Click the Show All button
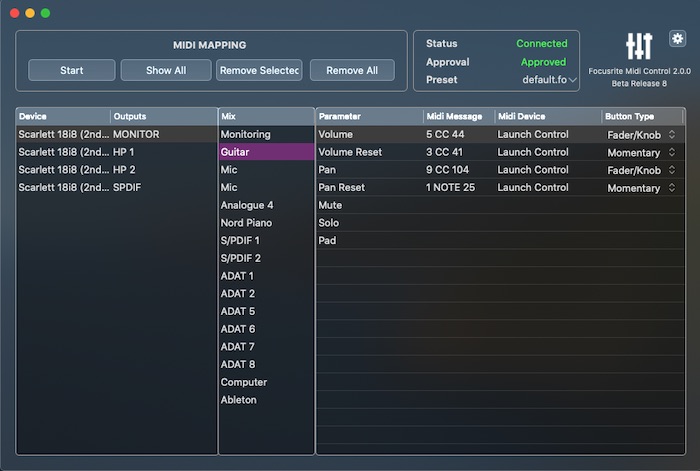 166,70
